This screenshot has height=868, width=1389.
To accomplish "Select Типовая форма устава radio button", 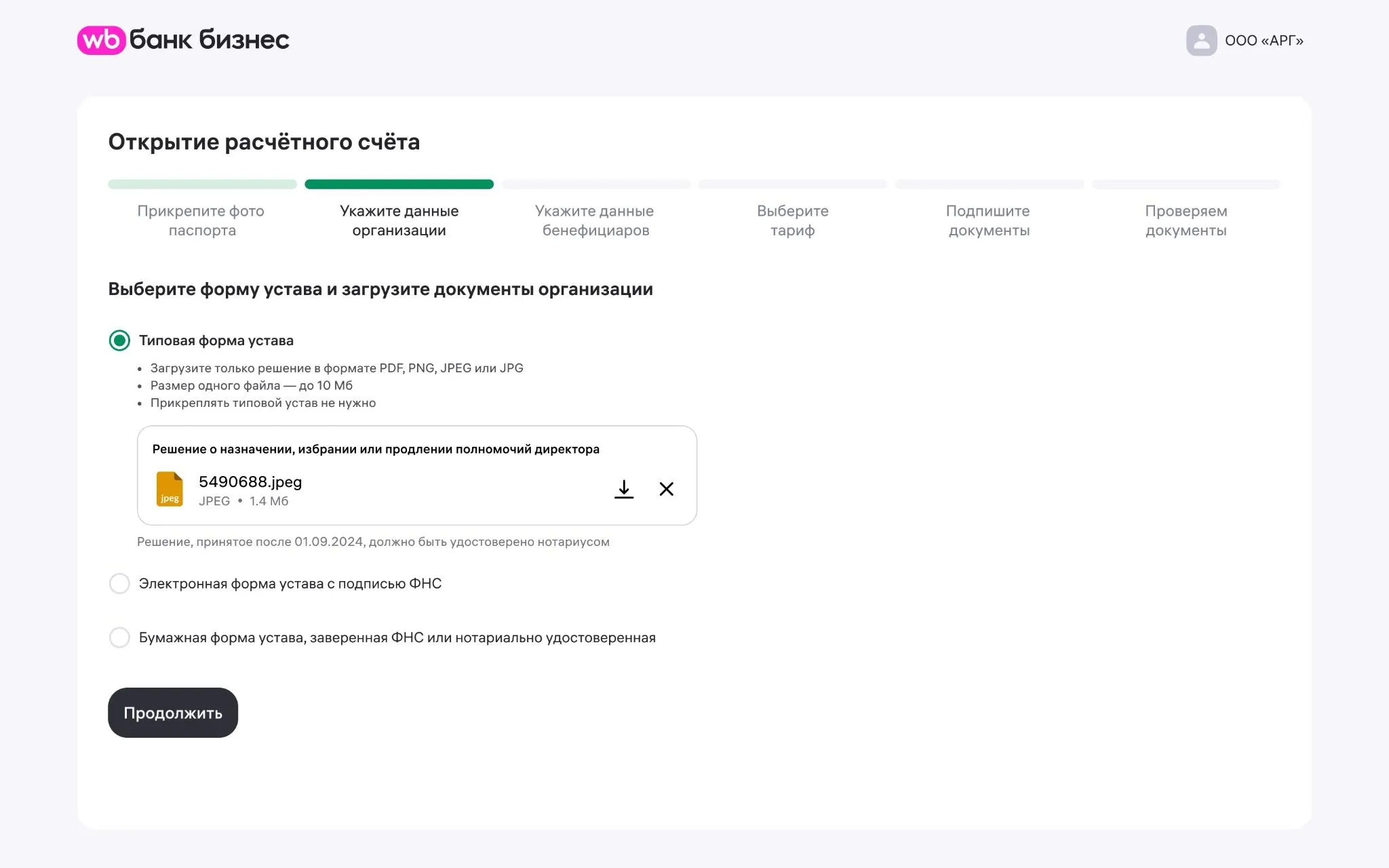I will pyautogui.click(x=119, y=340).
